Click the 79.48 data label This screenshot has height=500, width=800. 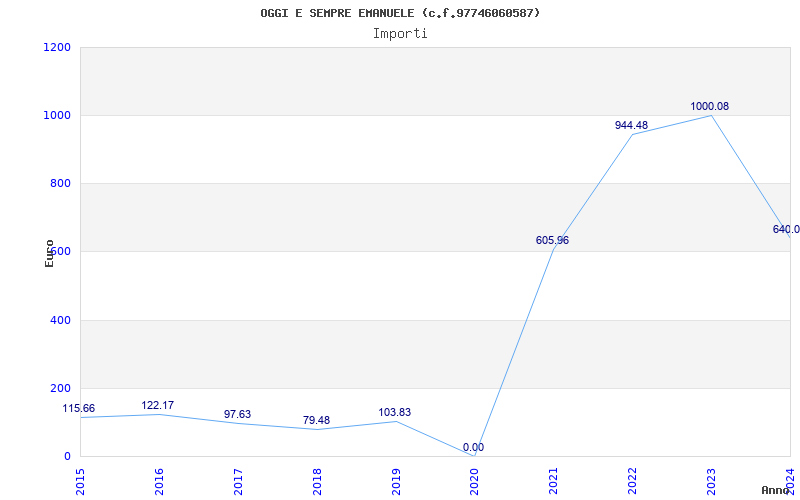pos(316,420)
